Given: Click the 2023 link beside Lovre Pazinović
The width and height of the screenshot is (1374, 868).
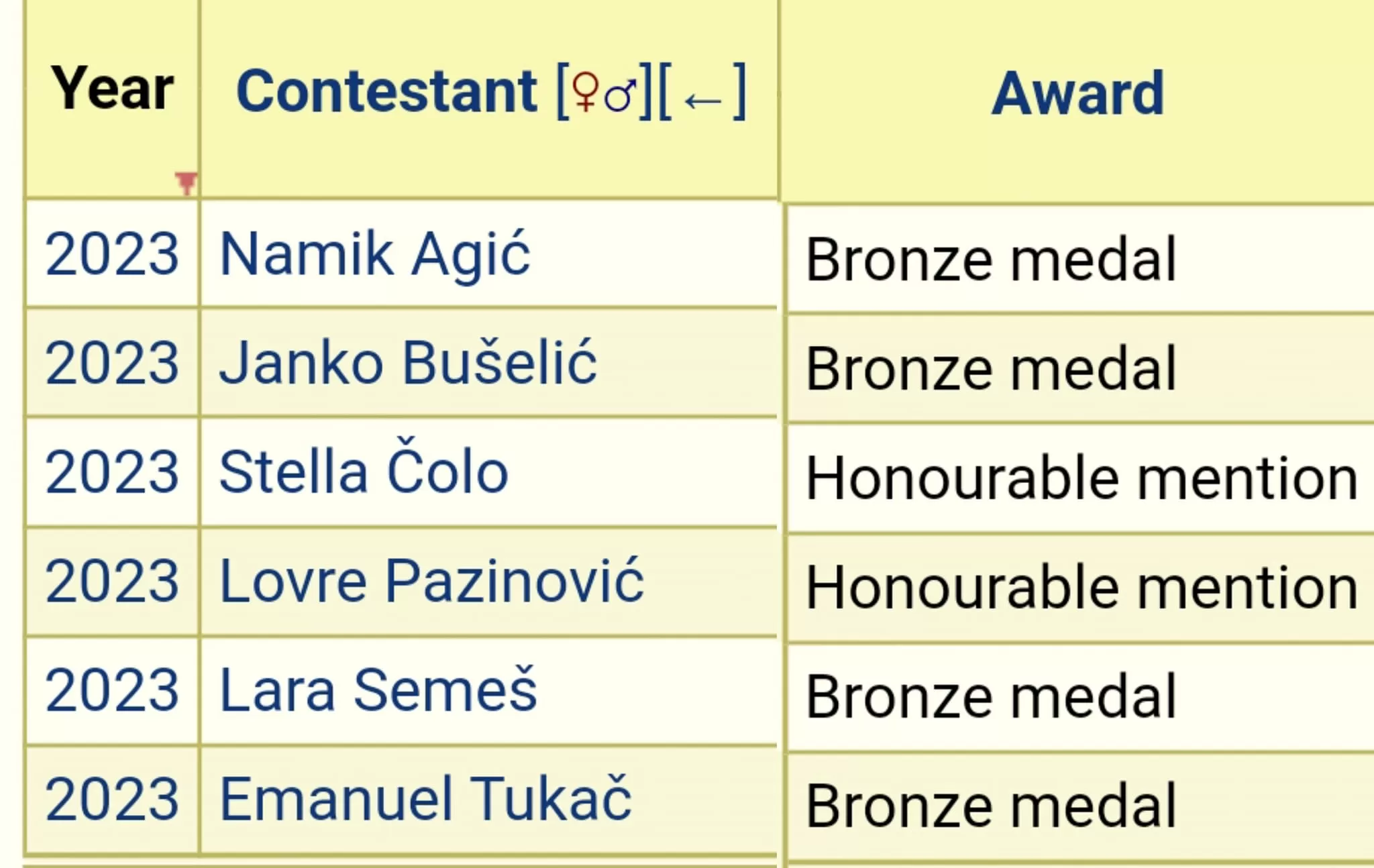Looking at the screenshot, I should click(x=112, y=582).
